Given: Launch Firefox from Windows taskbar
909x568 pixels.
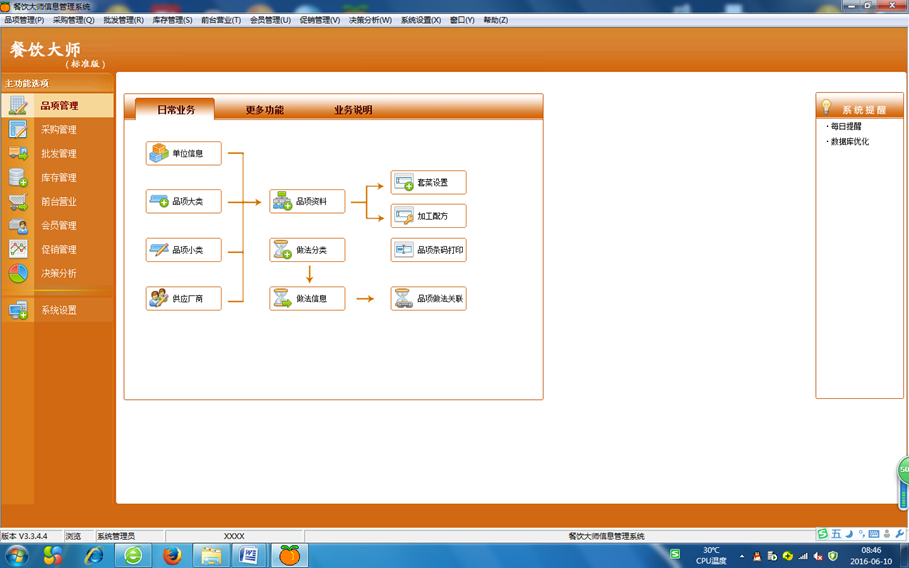Looking at the screenshot, I should pyautogui.click(x=172, y=555).
